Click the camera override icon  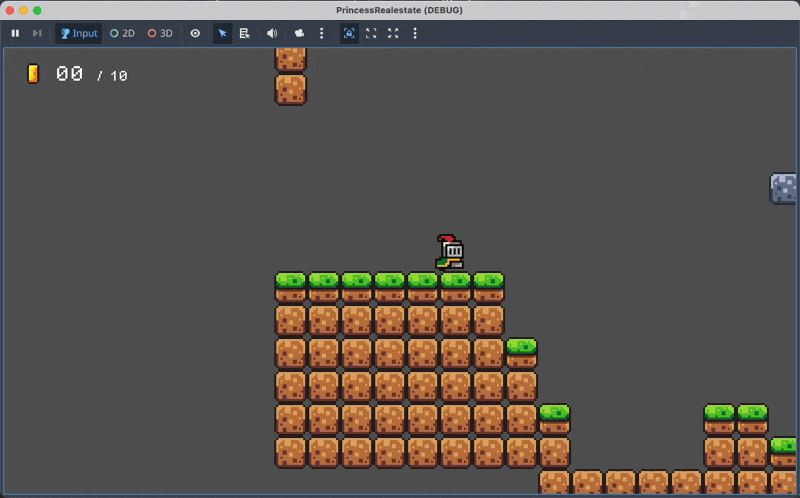299,33
